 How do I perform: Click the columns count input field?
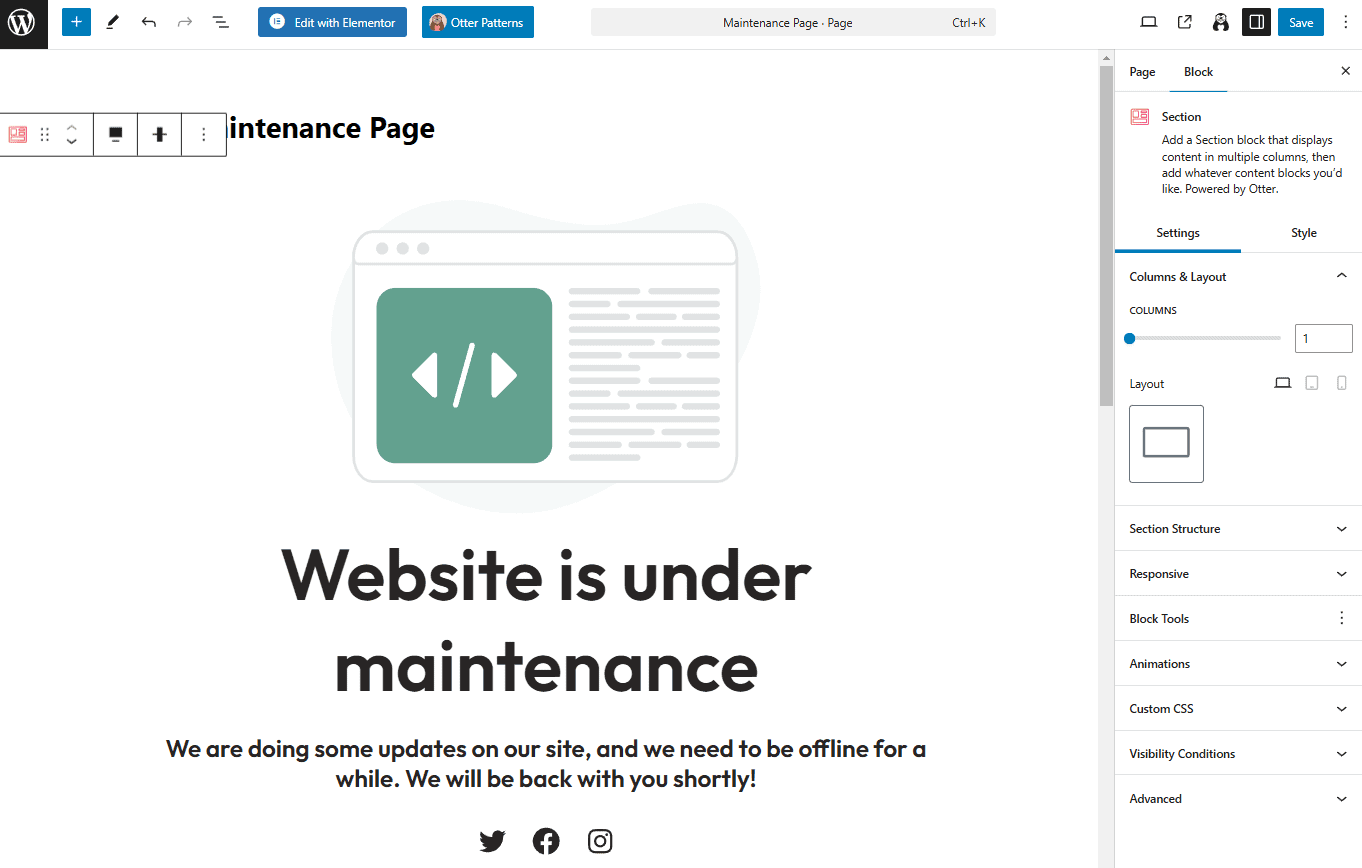tap(1323, 338)
